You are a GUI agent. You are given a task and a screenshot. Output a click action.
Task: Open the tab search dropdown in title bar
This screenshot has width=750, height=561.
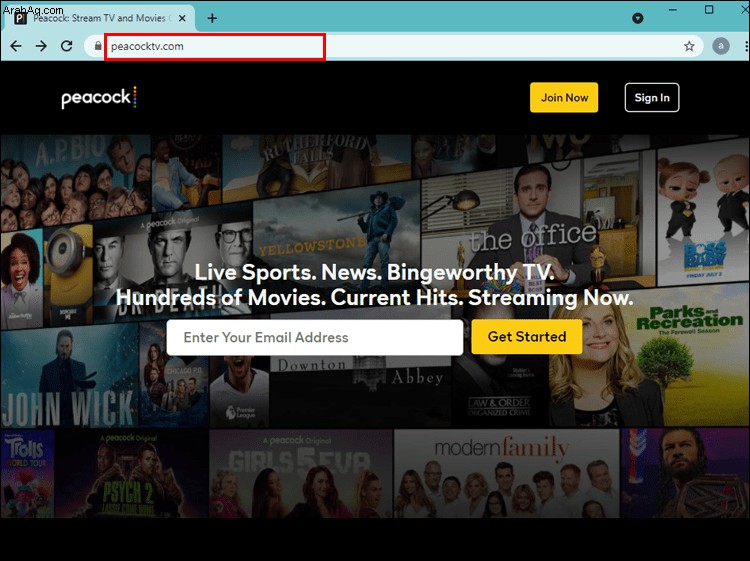click(x=637, y=18)
